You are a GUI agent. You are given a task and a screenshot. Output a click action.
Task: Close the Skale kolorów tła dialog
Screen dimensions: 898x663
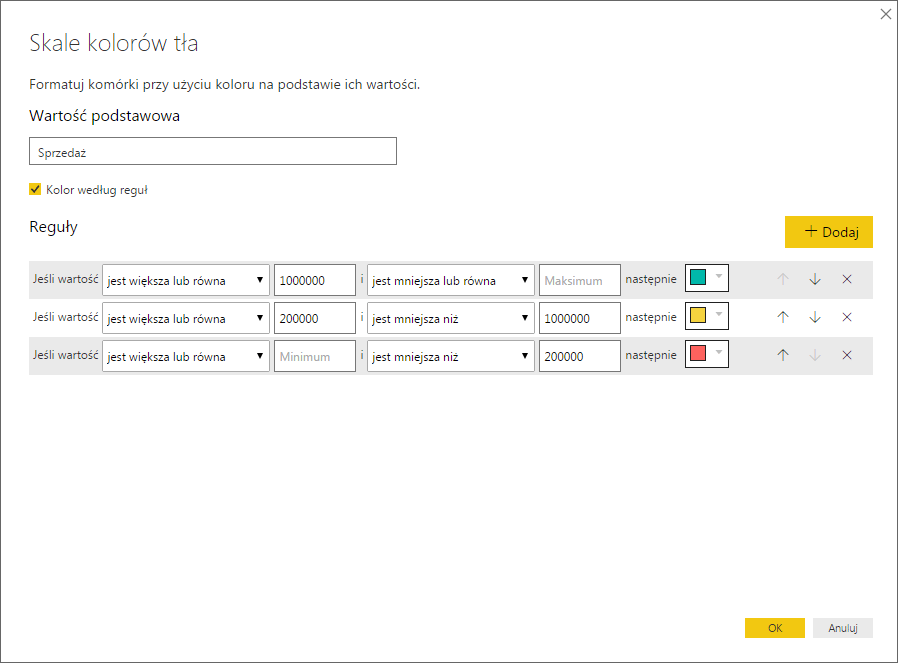884,14
